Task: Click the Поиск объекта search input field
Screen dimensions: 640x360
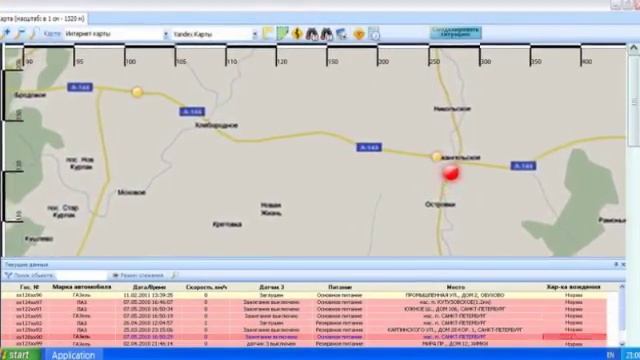Action: tap(81, 276)
